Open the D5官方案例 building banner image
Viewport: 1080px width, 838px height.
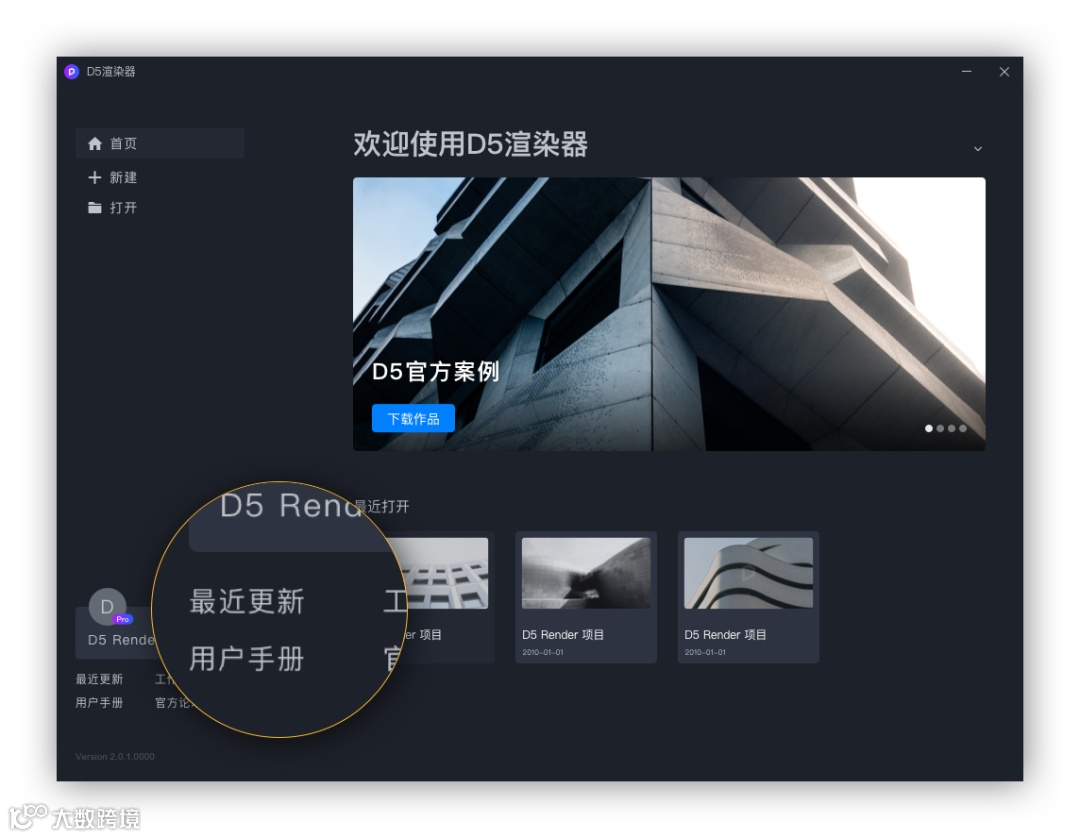[669, 314]
